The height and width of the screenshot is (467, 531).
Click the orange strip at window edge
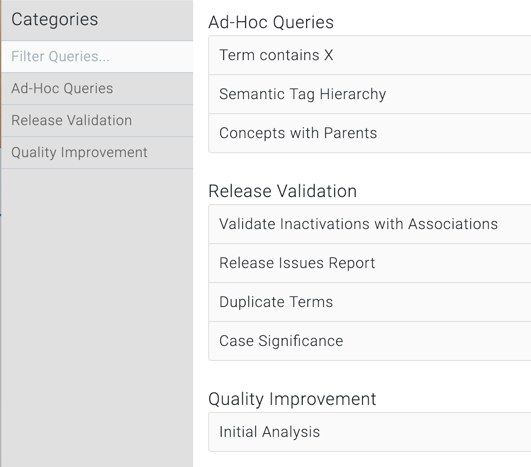pyautogui.click(x=1, y=74)
